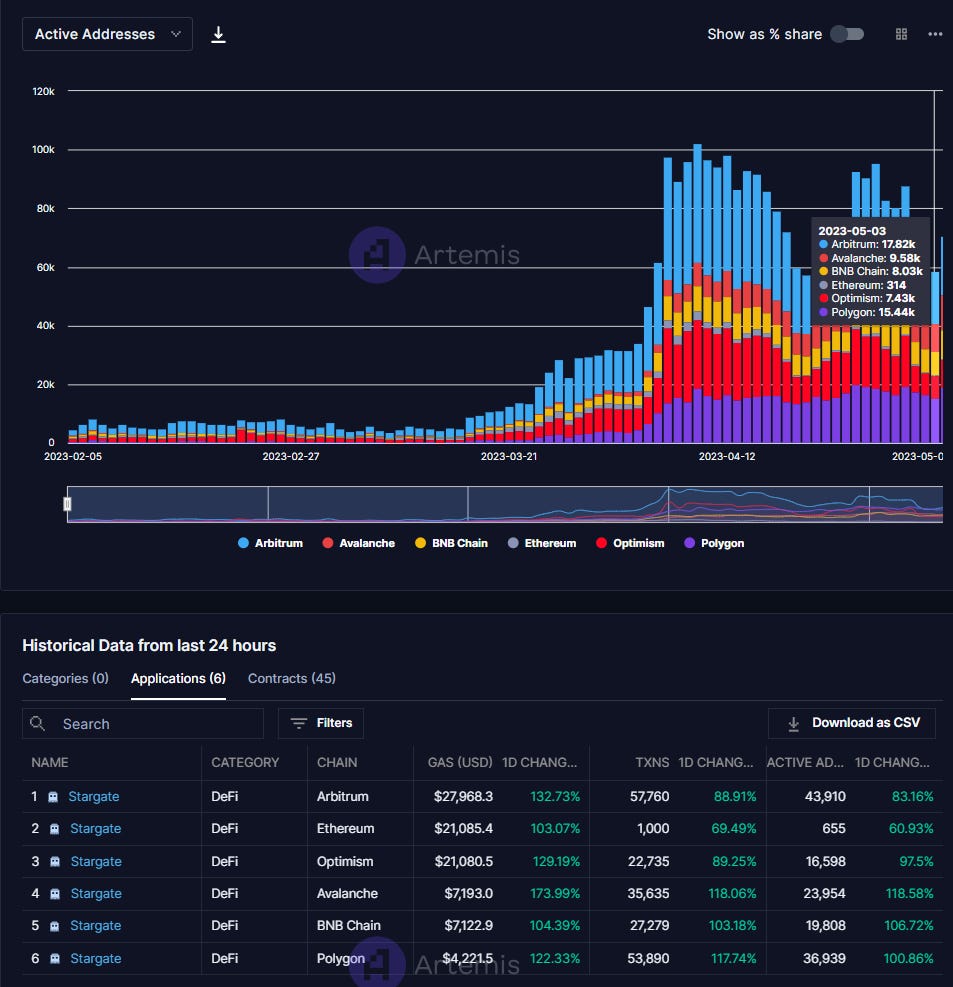Click Stargate logo icon in row 2

pyautogui.click(x=55, y=829)
